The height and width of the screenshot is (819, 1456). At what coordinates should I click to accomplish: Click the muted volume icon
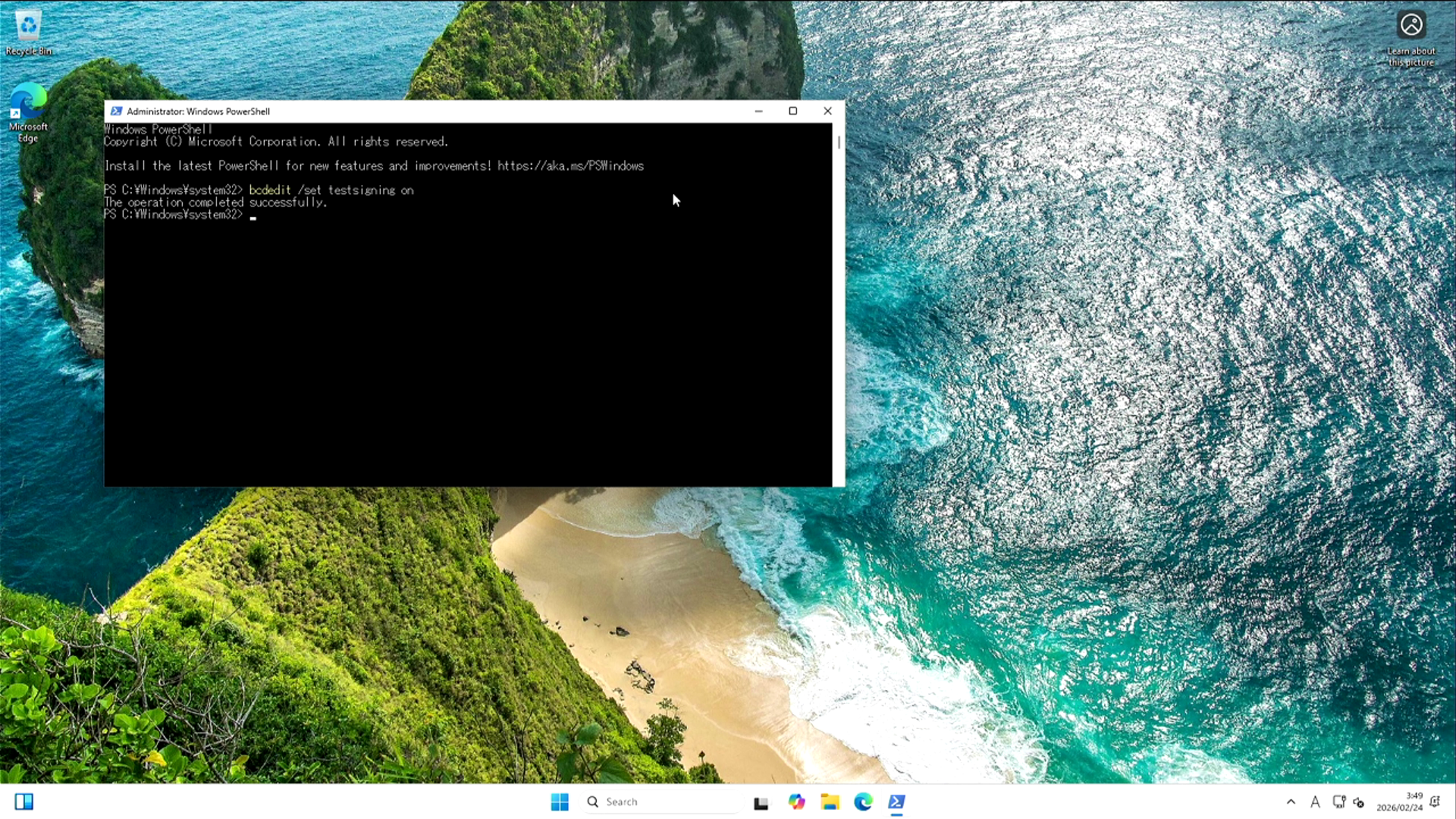click(1359, 802)
